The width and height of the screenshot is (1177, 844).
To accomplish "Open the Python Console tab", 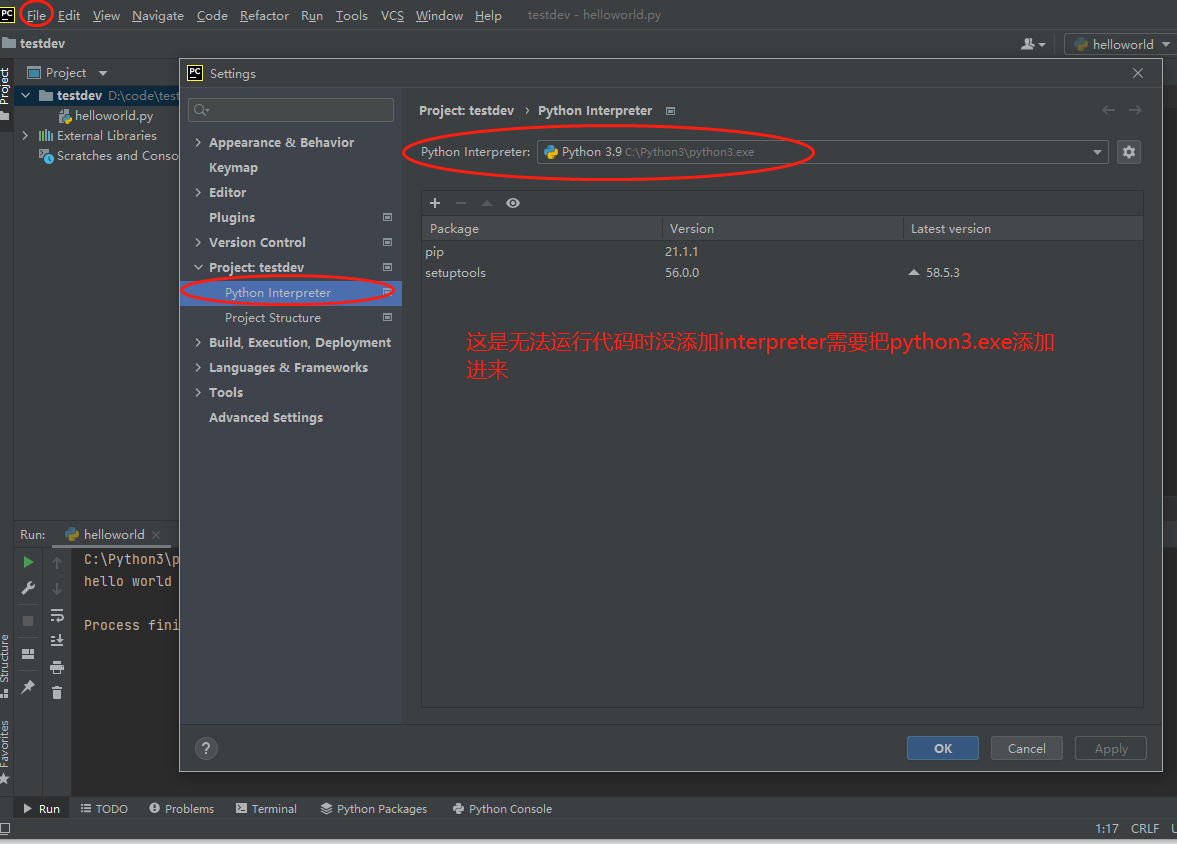I will pos(502,809).
